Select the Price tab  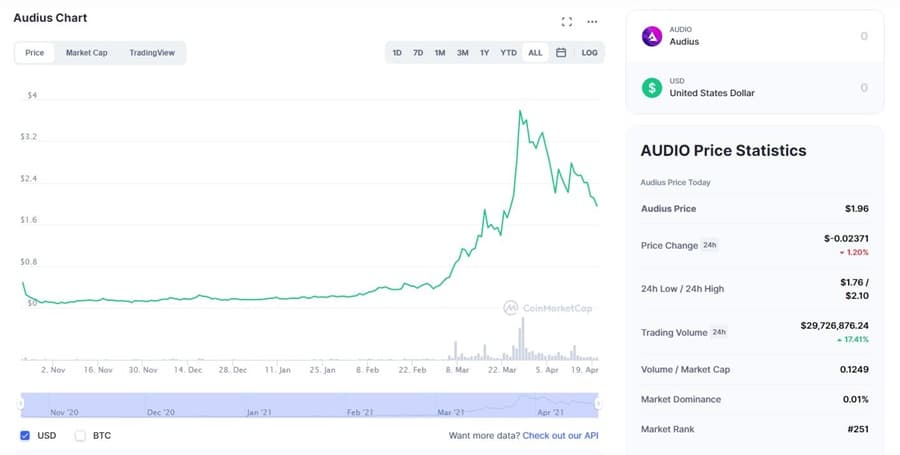34,53
